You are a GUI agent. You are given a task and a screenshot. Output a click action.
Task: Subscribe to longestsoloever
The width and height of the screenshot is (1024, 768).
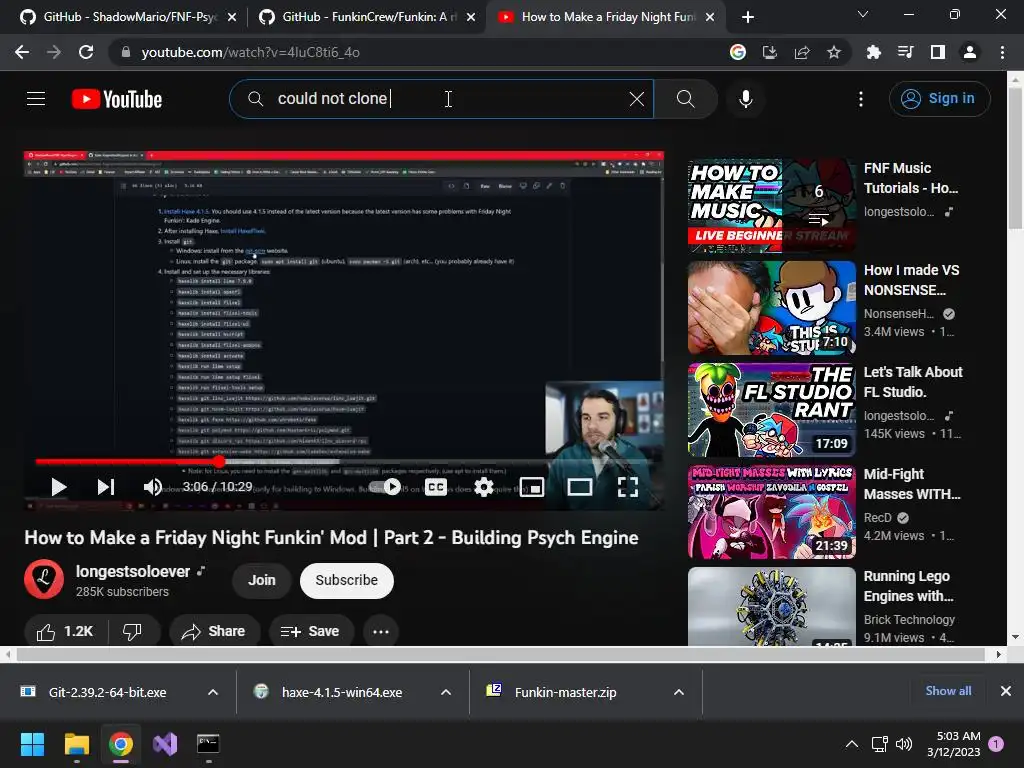346,580
